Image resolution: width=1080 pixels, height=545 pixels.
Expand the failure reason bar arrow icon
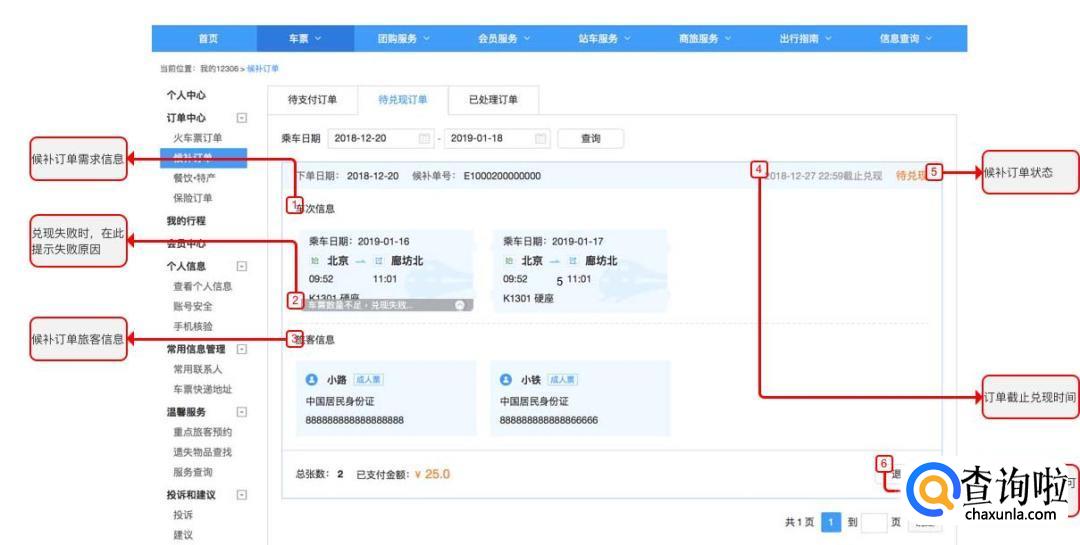(x=460, y=305)
